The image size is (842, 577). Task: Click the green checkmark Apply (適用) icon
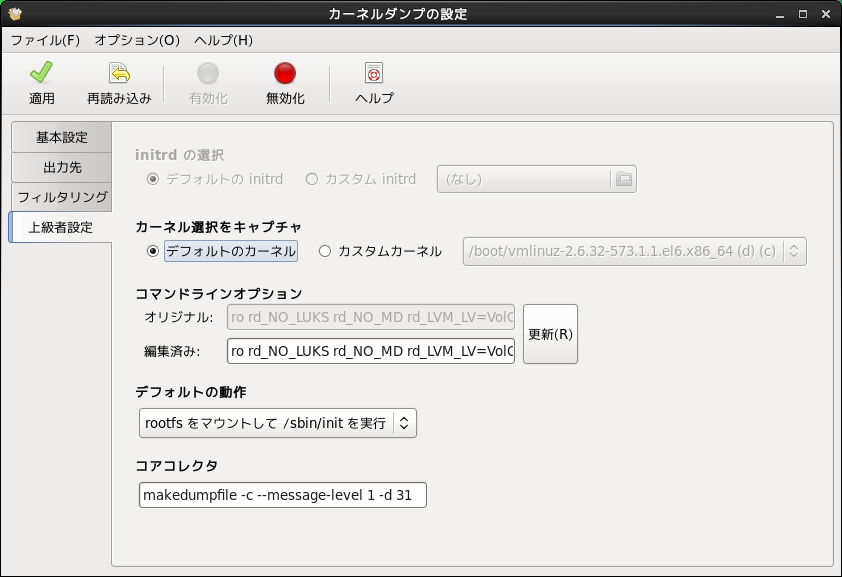(41, 74)
